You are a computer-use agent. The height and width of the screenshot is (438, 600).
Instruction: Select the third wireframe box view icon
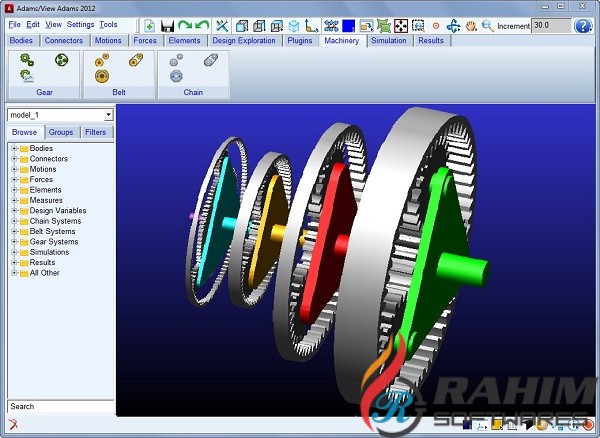[x=276, y=26]
